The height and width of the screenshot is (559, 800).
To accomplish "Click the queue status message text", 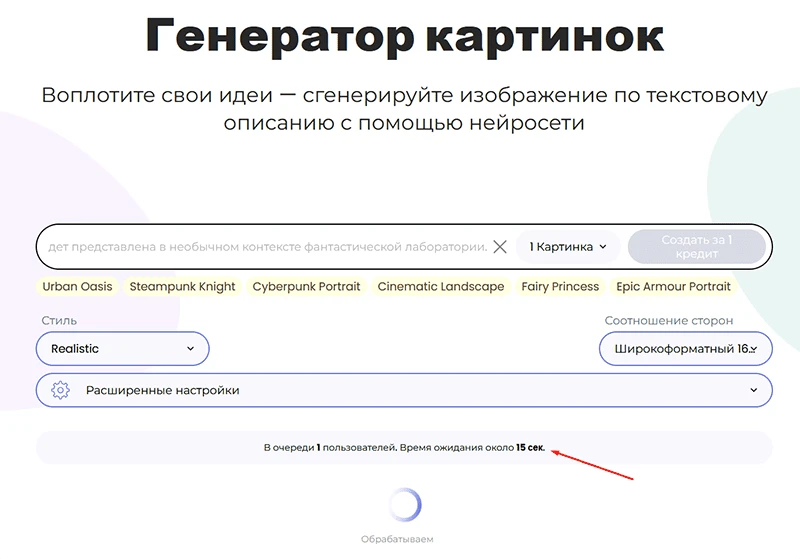I will tap(404, 448).
